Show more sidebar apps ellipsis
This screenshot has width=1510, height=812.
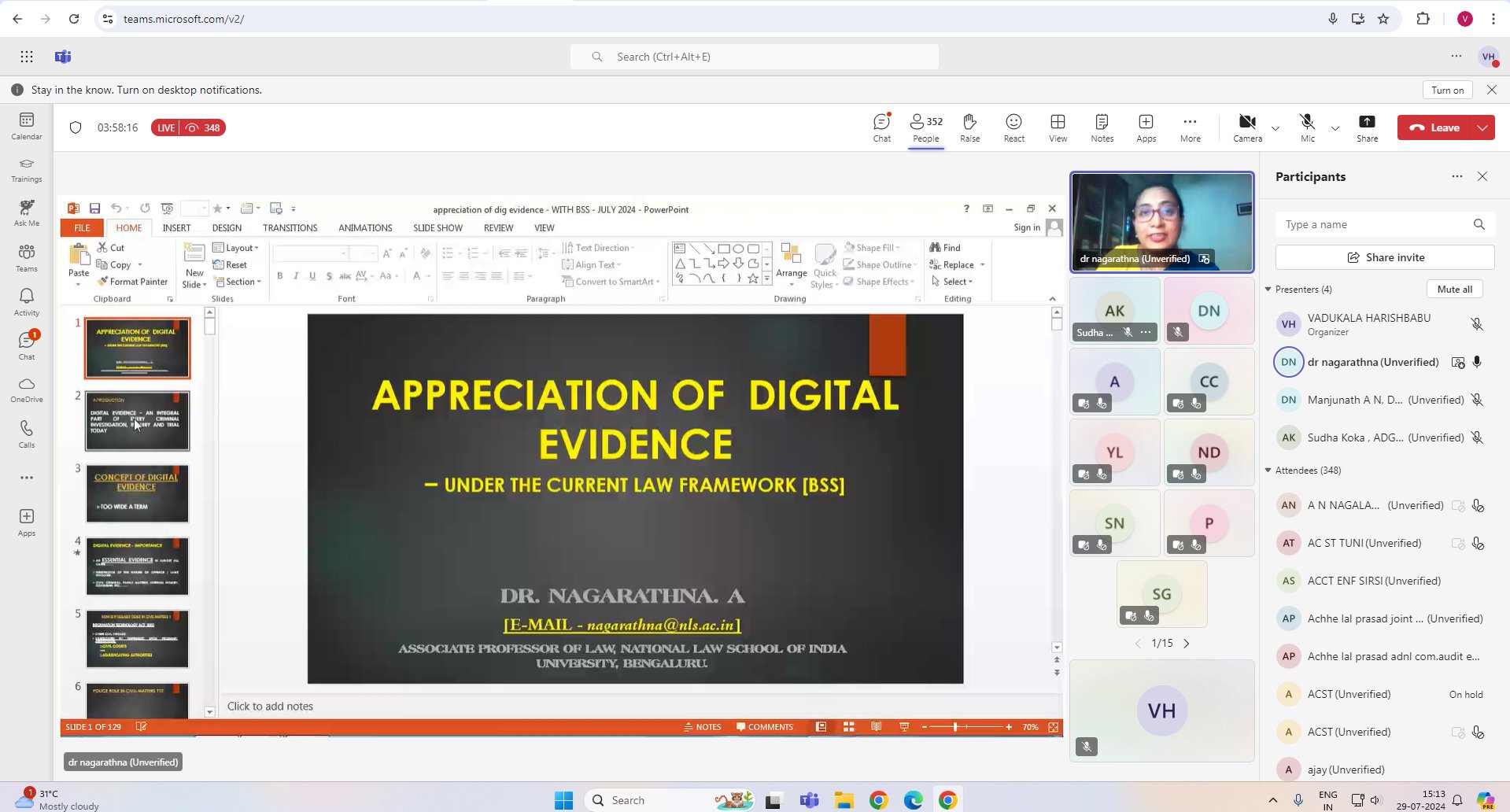pos(27,478)
